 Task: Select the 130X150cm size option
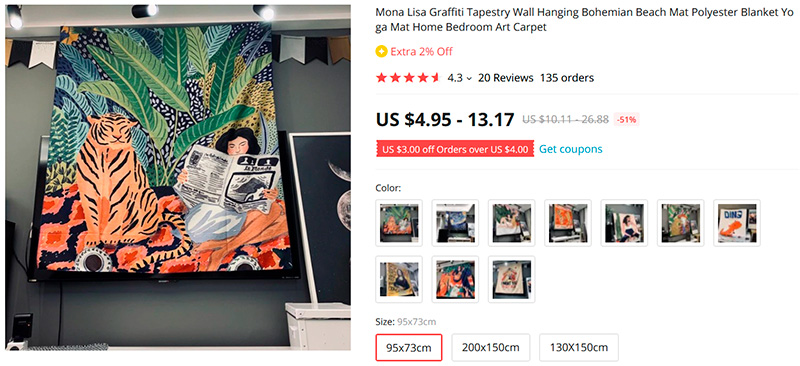click(x=579, y=348)
